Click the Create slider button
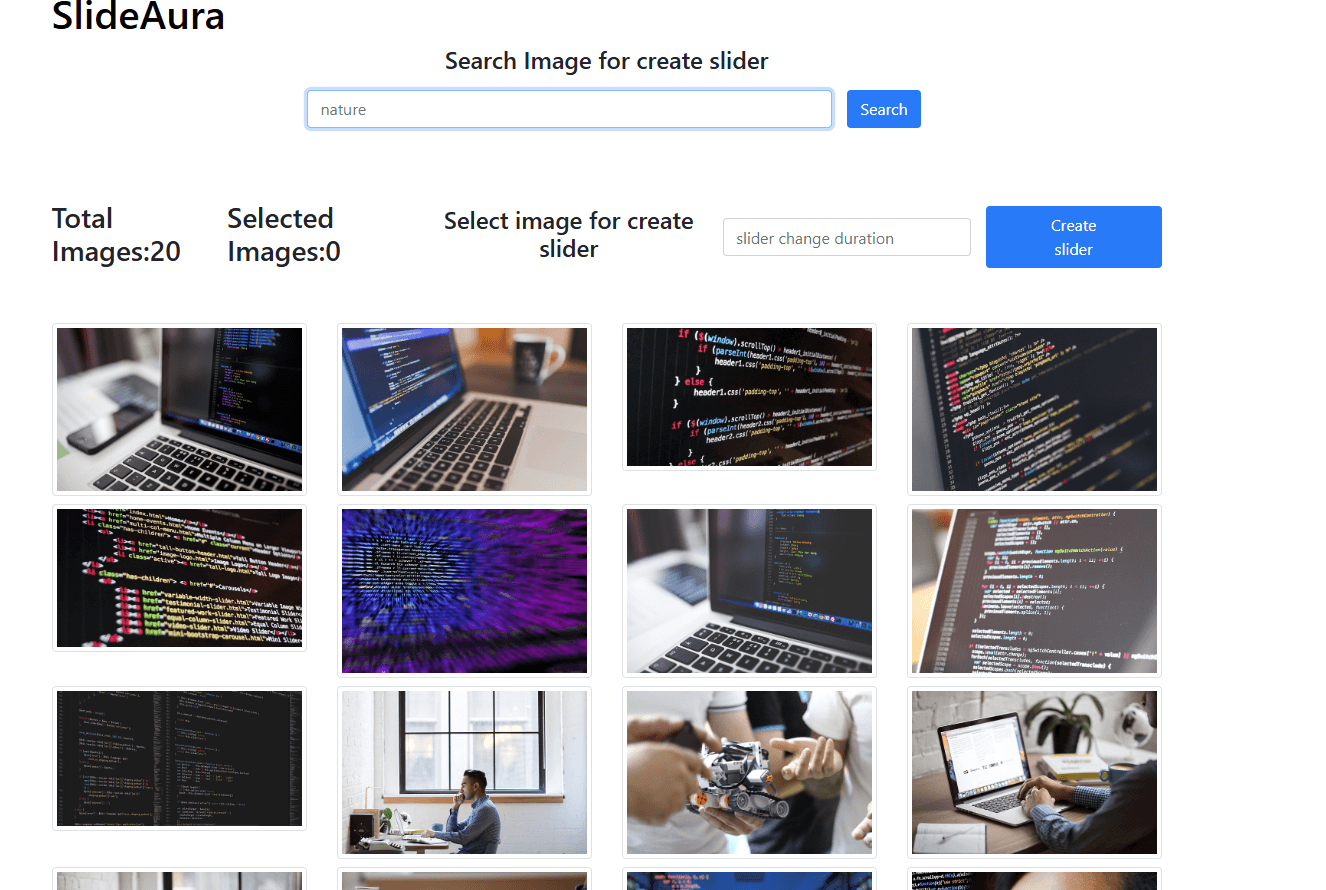 [1074, 237]
